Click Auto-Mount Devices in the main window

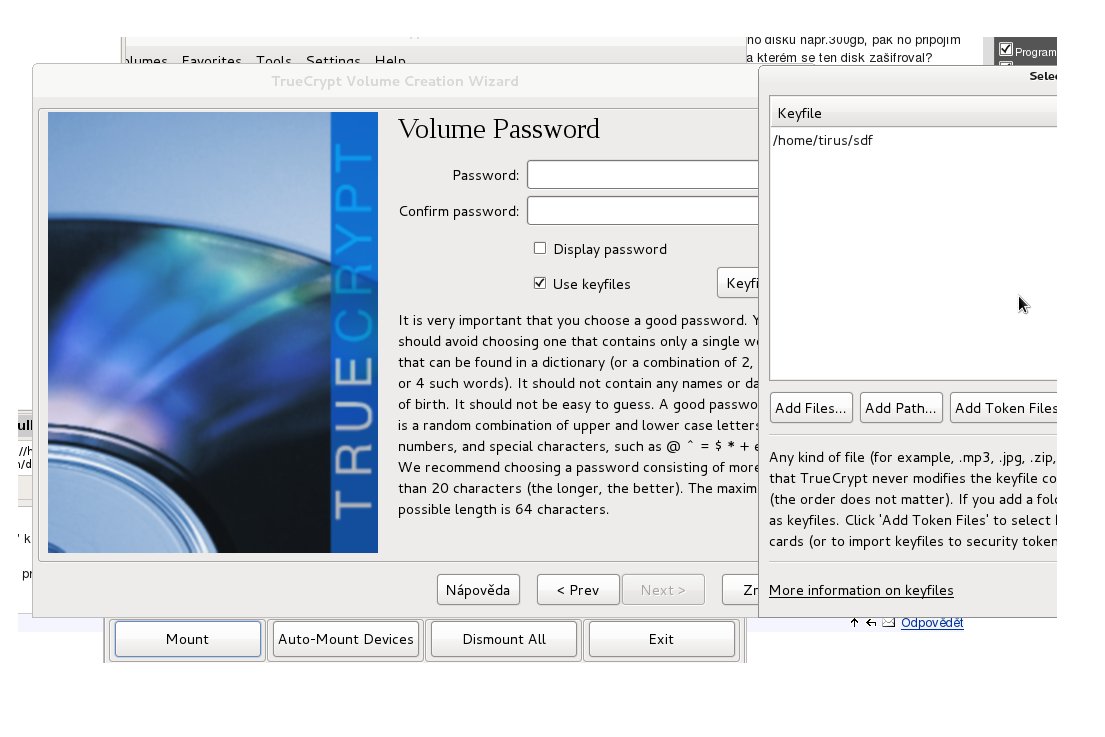tap(345, 639)
